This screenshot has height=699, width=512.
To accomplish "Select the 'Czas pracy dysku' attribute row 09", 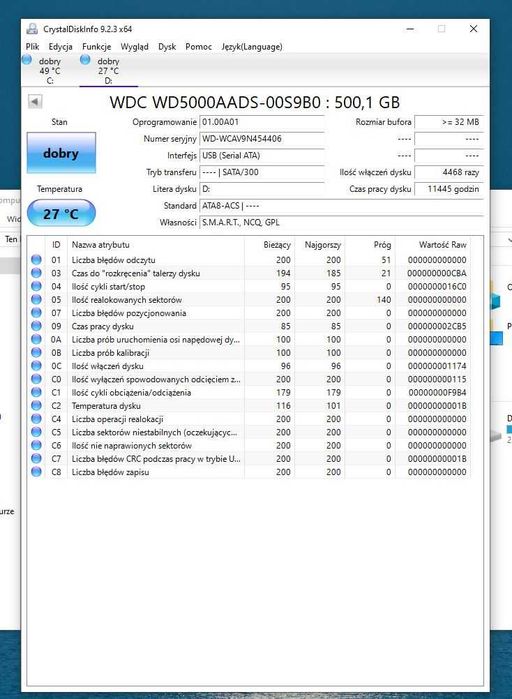I will tap(249, 326).
